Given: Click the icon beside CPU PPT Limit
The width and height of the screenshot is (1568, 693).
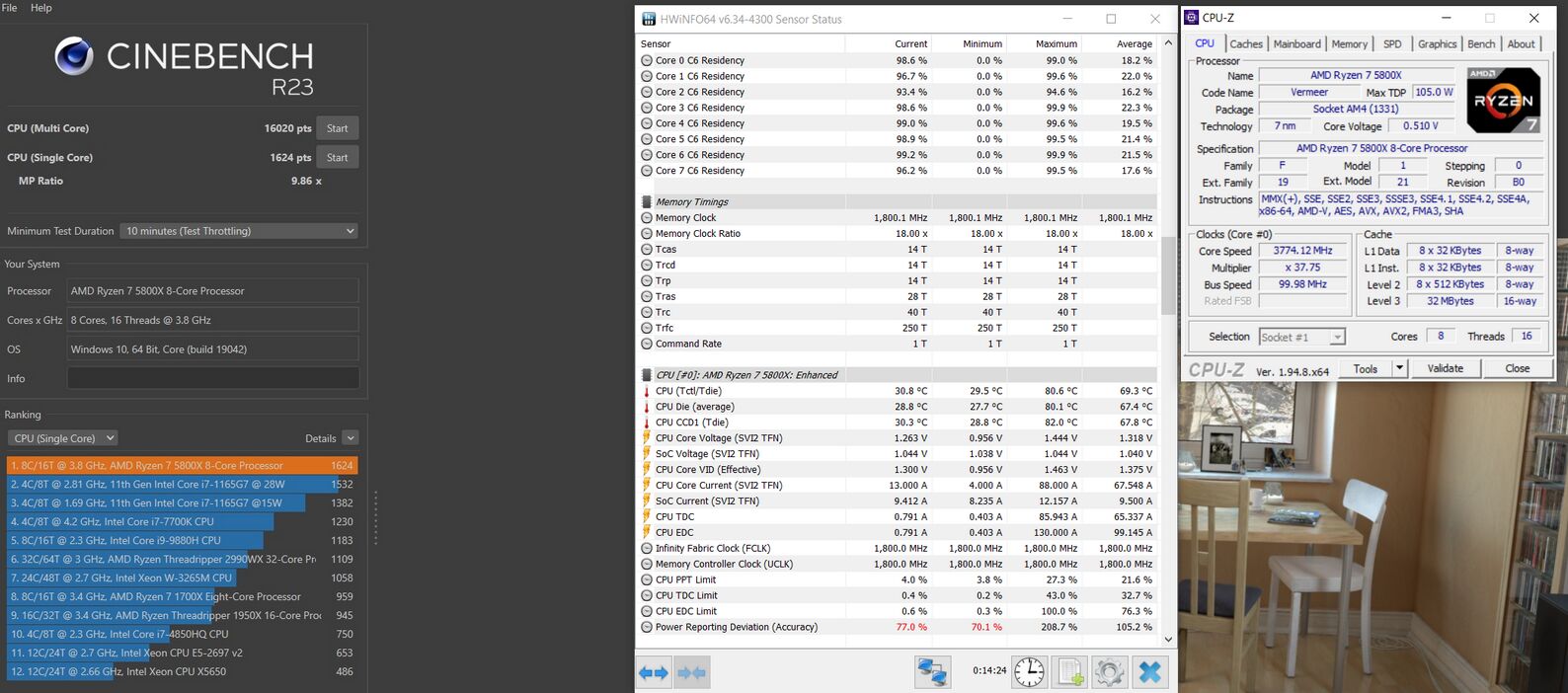Looking at the screenshot, I should click(647, 580).
